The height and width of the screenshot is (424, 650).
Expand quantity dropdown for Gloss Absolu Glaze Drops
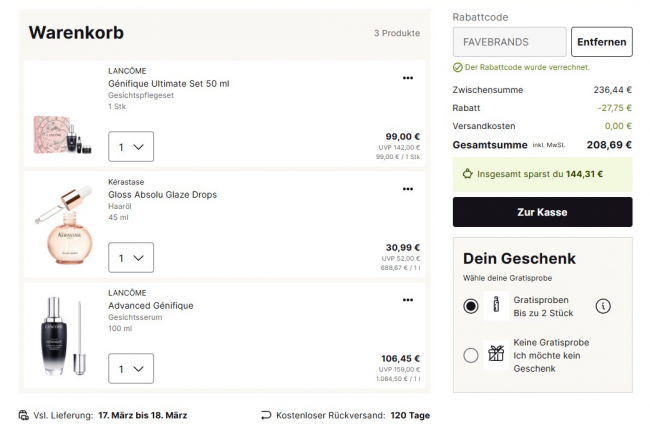[x=131, y=258]
